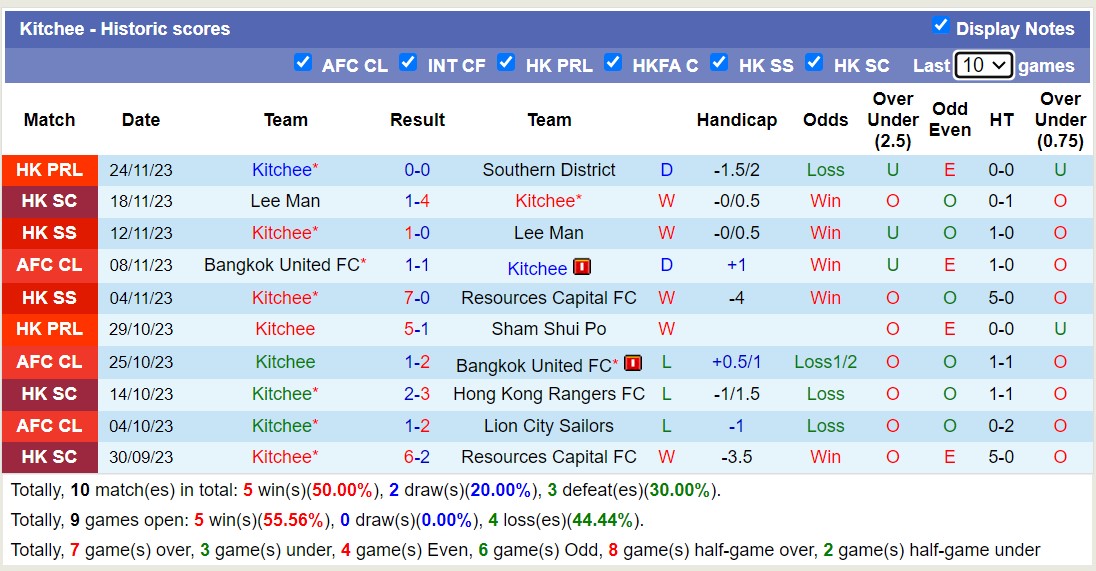Uncheck the HK SC competition checkbox
1096x571 pixels.
click(x=814, y=63)
